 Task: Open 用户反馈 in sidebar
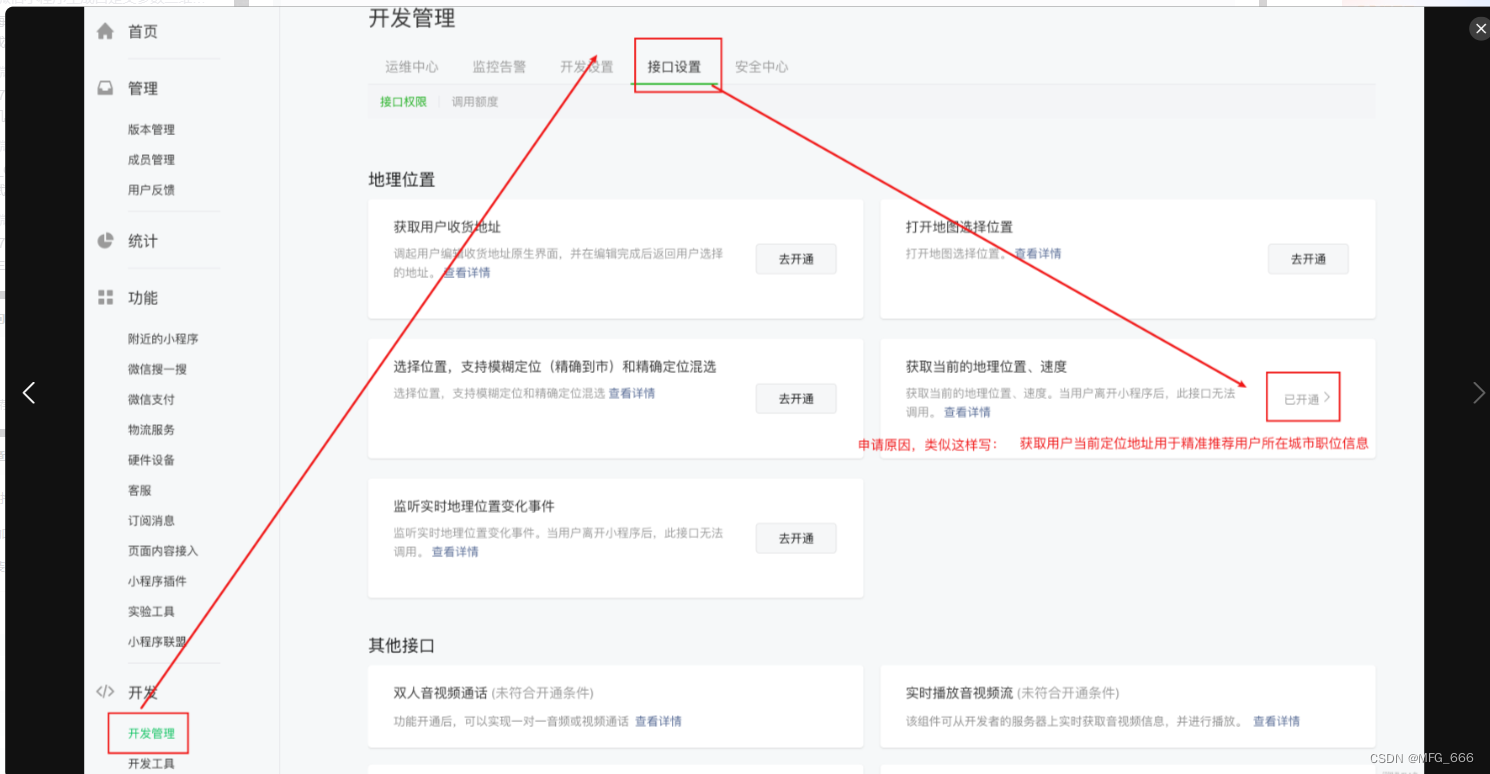click(x=151, y=190)
